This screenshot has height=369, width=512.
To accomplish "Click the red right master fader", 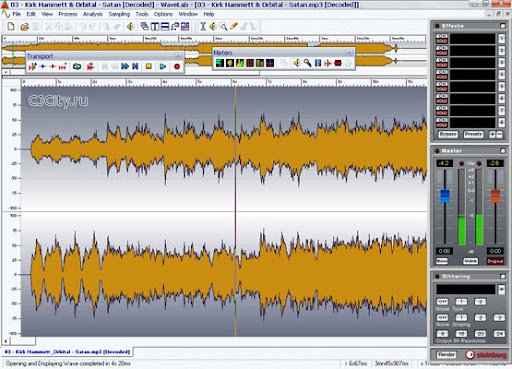I will pos(495,196).
